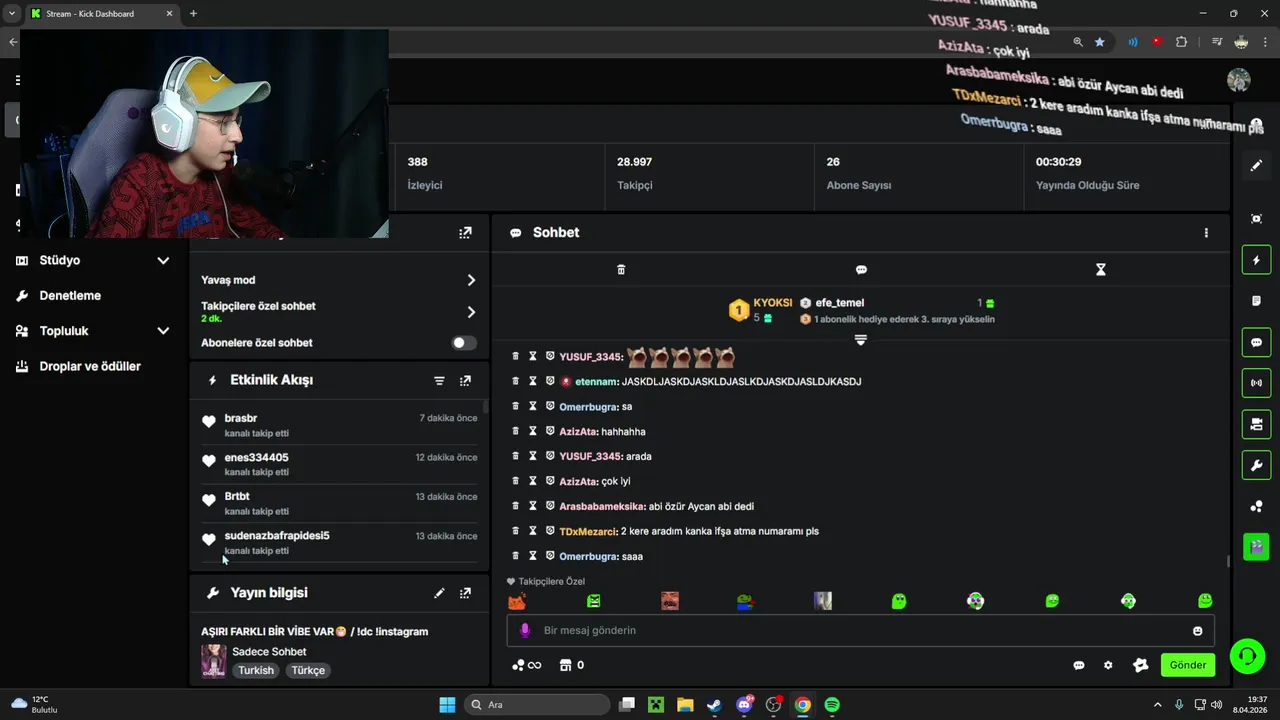1280x720 pixels.
Task: Open the green headset support bubble
Action: click(1247, 656)
